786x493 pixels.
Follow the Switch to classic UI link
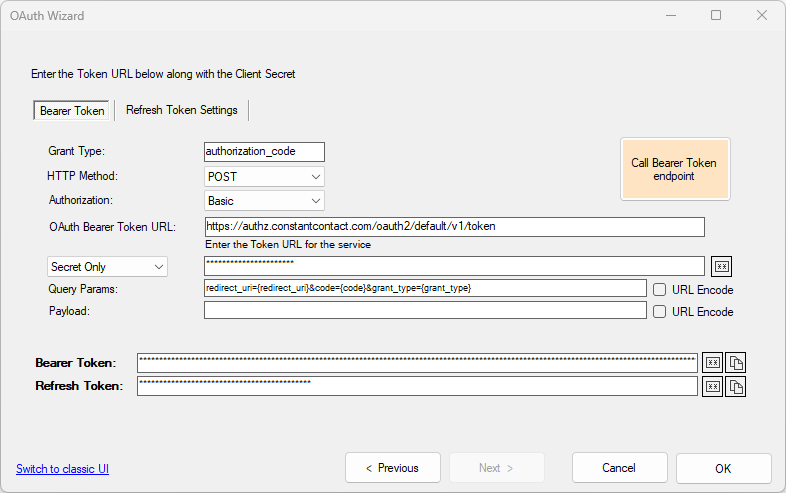pyautogui.click(x=62, y=469)
